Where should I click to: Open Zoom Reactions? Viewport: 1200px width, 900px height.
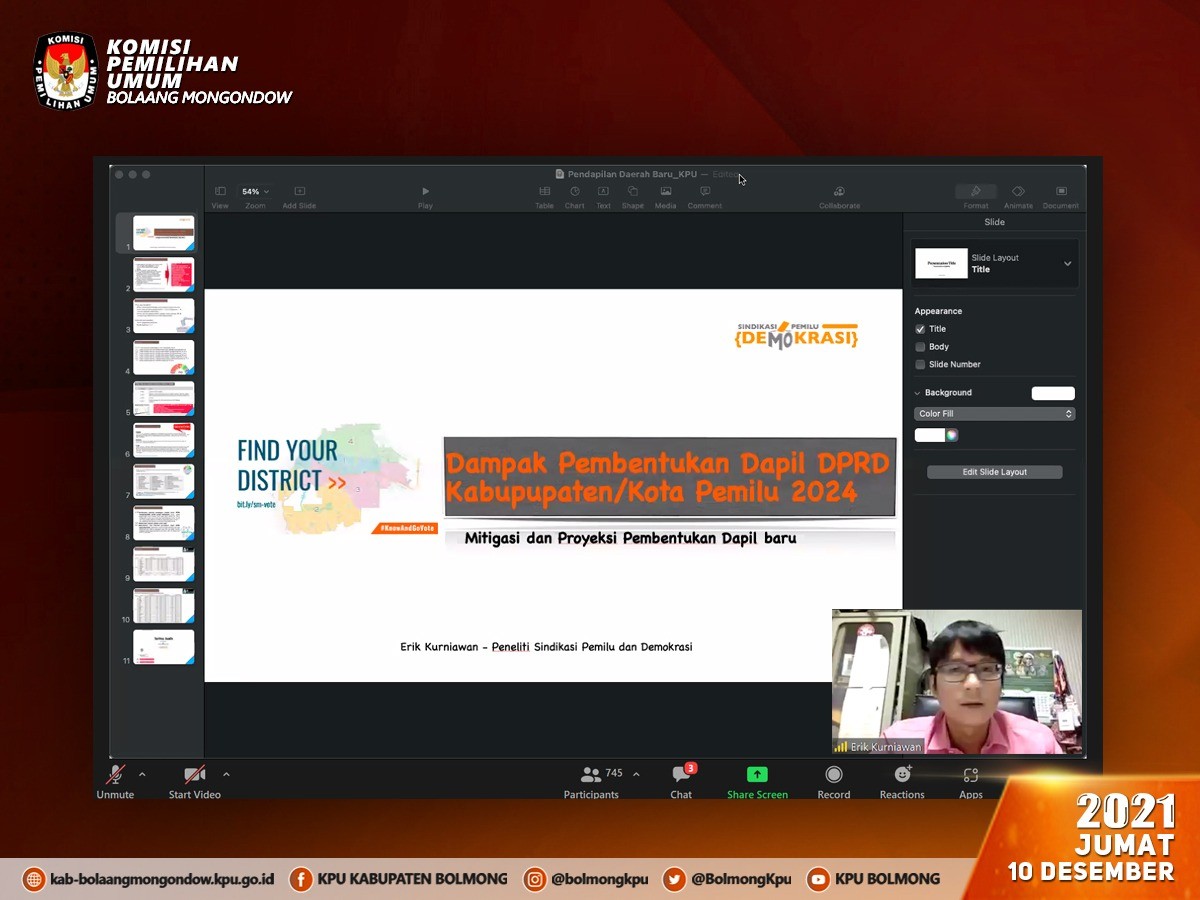pos(902,776)
